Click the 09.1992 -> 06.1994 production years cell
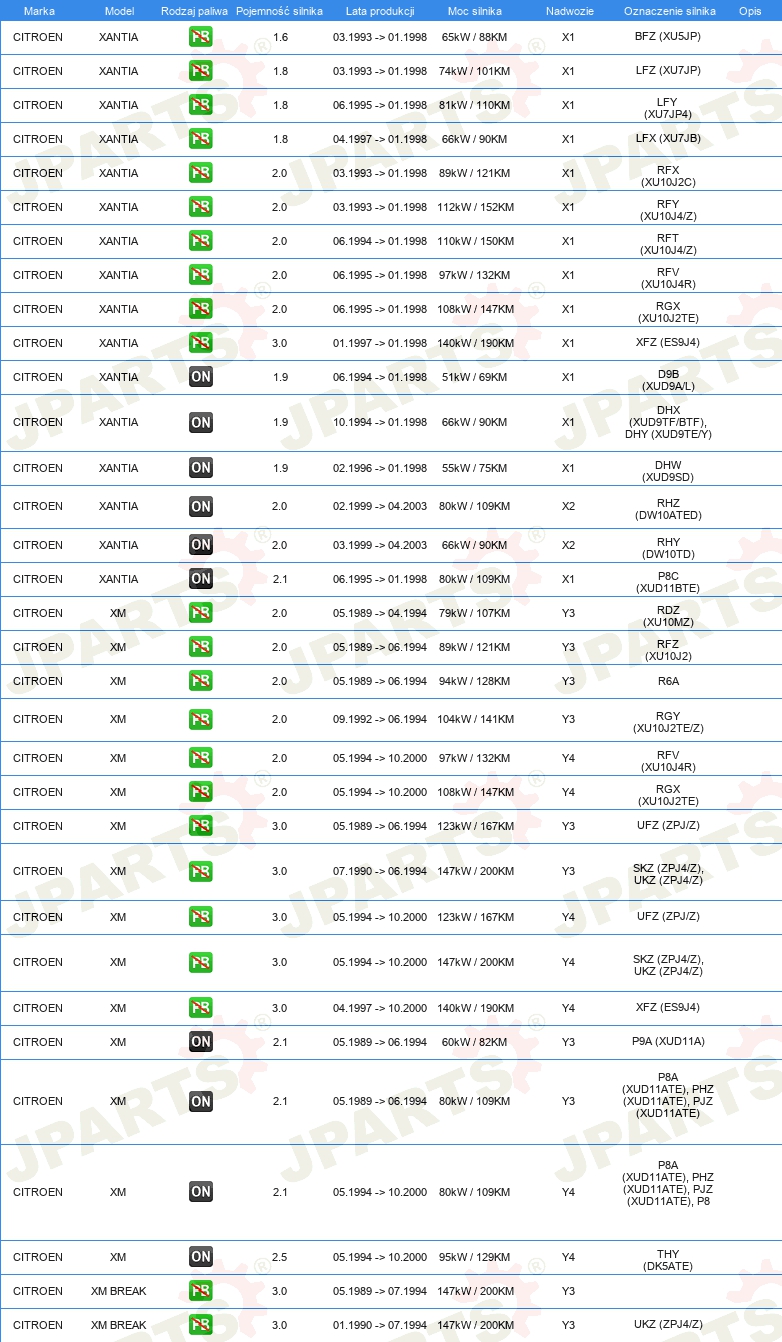The width and height of the screenshot is (782, 1342). (x=380, y=719)
